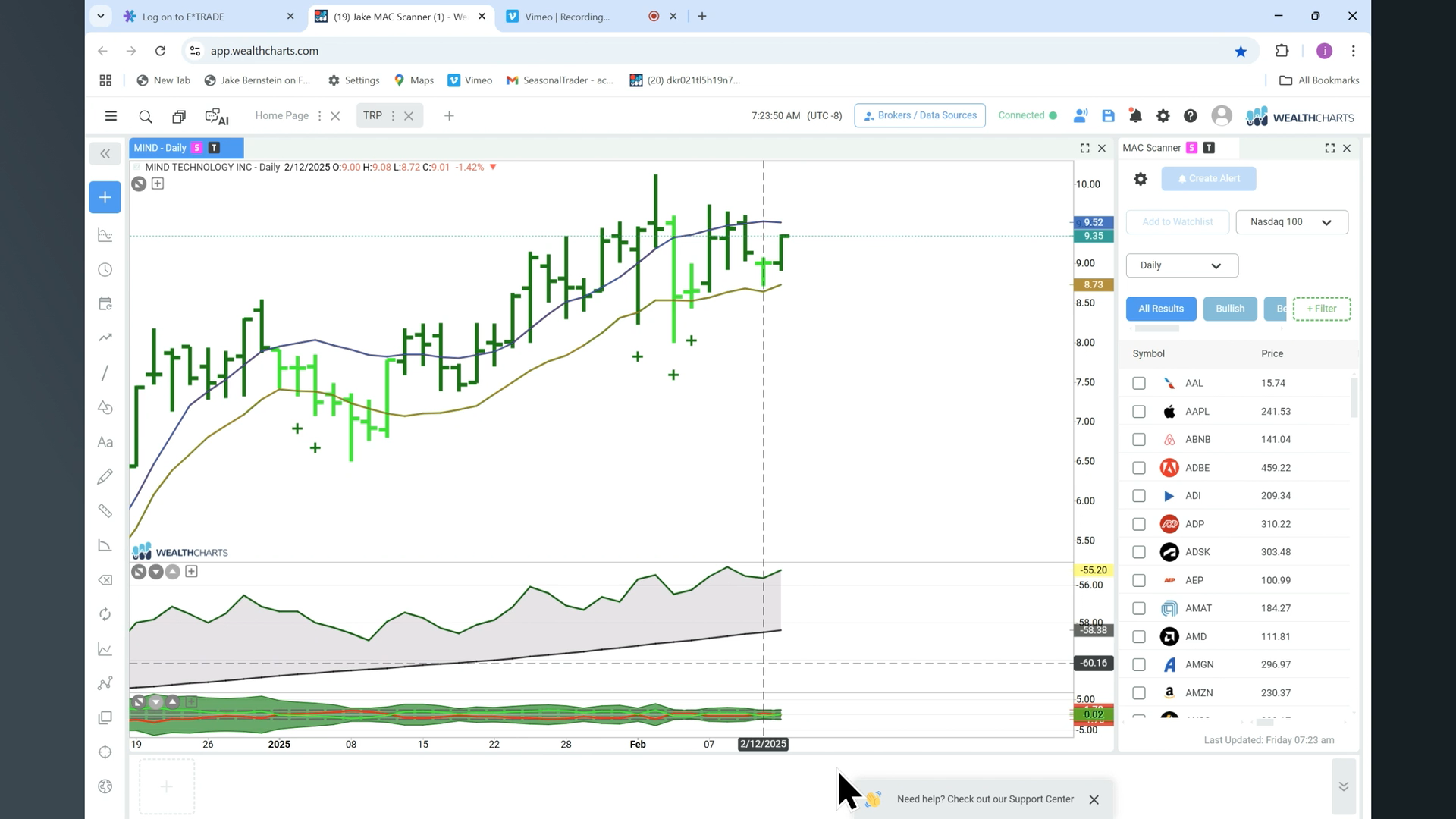
Task: Open the notifications bell icon
Action: click(1135, 116)
